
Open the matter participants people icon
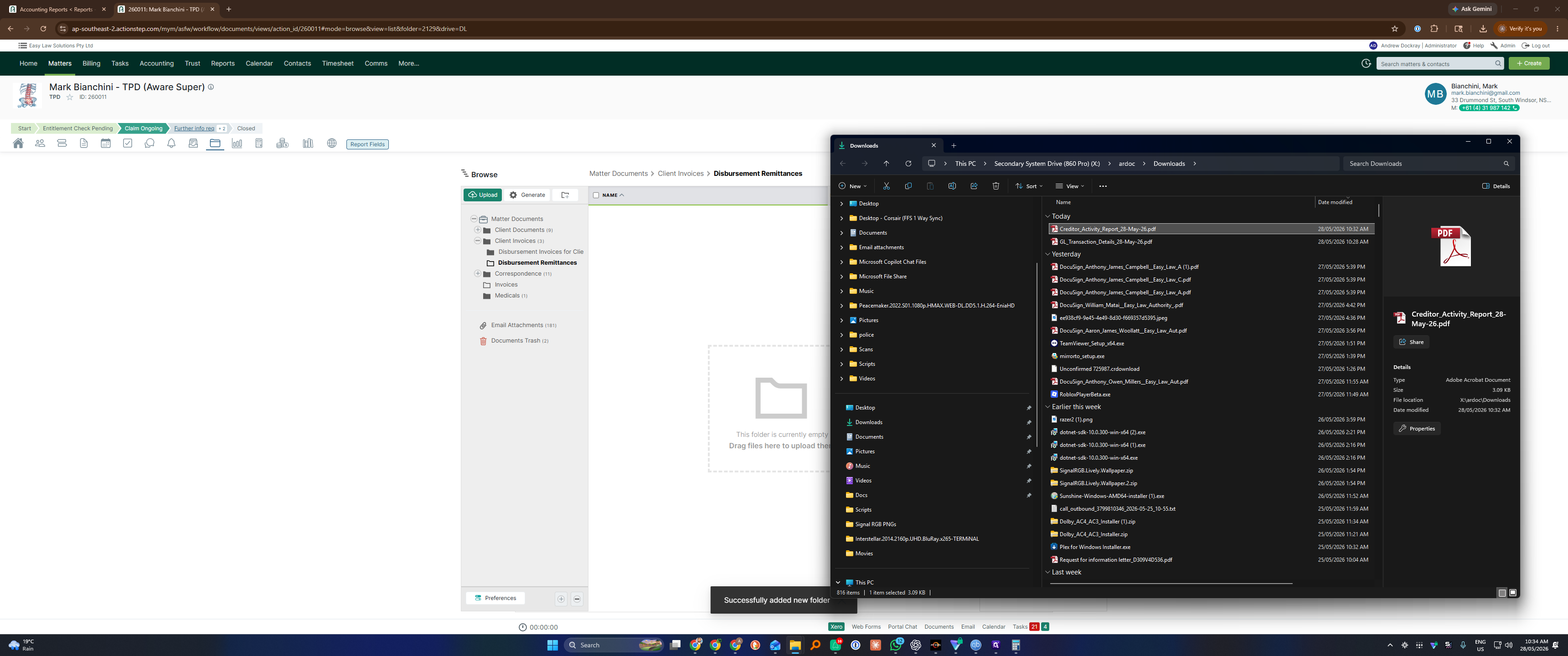click(40, 143)
